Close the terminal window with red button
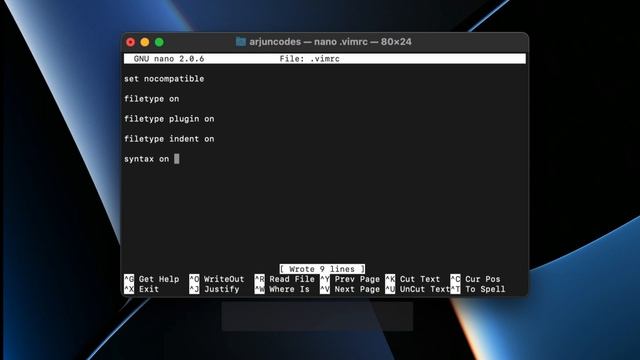640x360 pixels. point(130,42)
